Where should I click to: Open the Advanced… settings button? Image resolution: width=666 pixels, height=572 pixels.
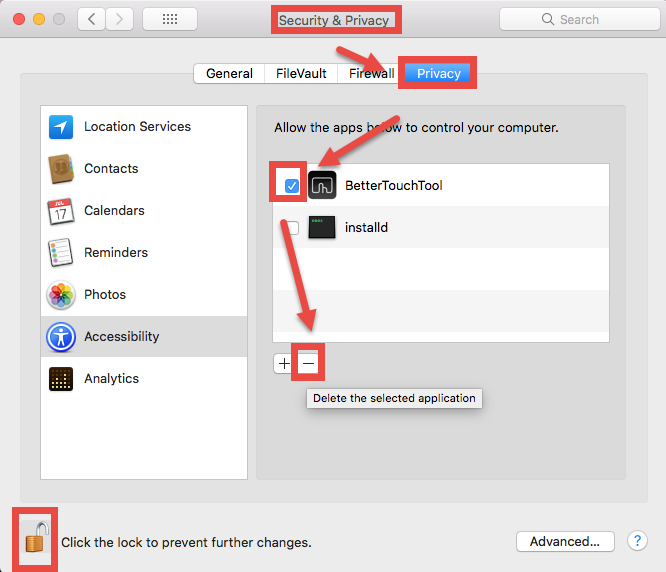coord(565,541)
